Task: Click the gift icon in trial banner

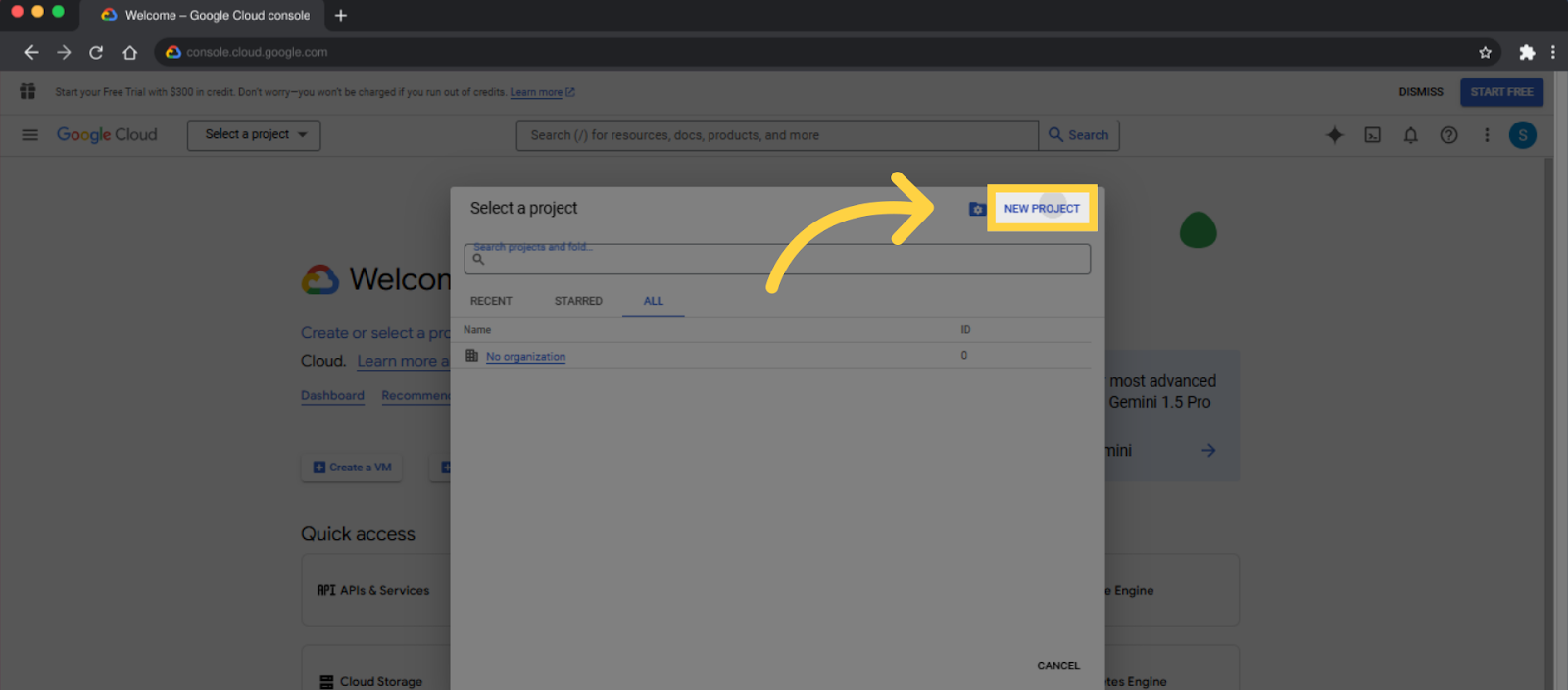Action: [27, 91]
